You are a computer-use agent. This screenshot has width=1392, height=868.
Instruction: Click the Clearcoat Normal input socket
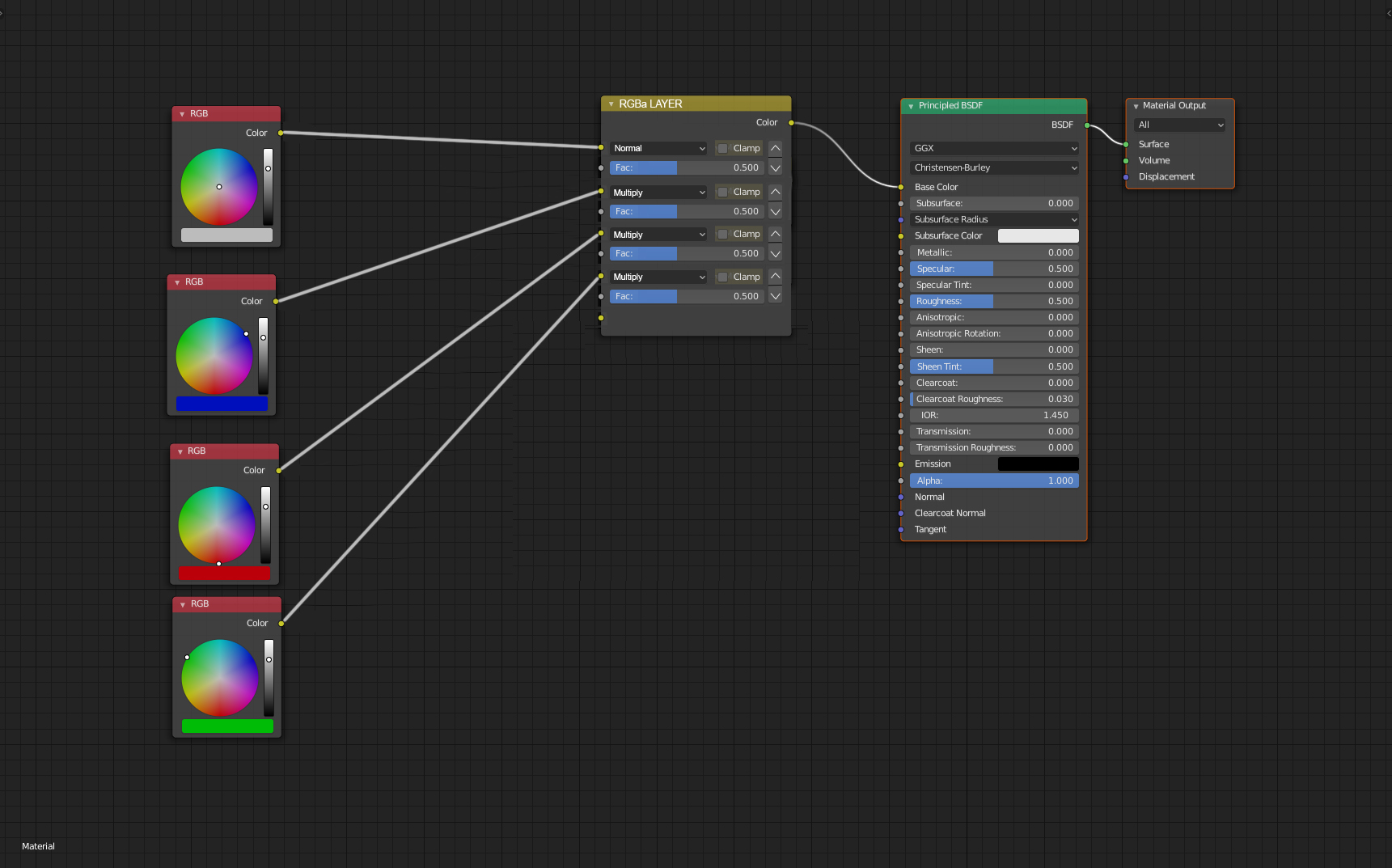click(x=901, y=514)
